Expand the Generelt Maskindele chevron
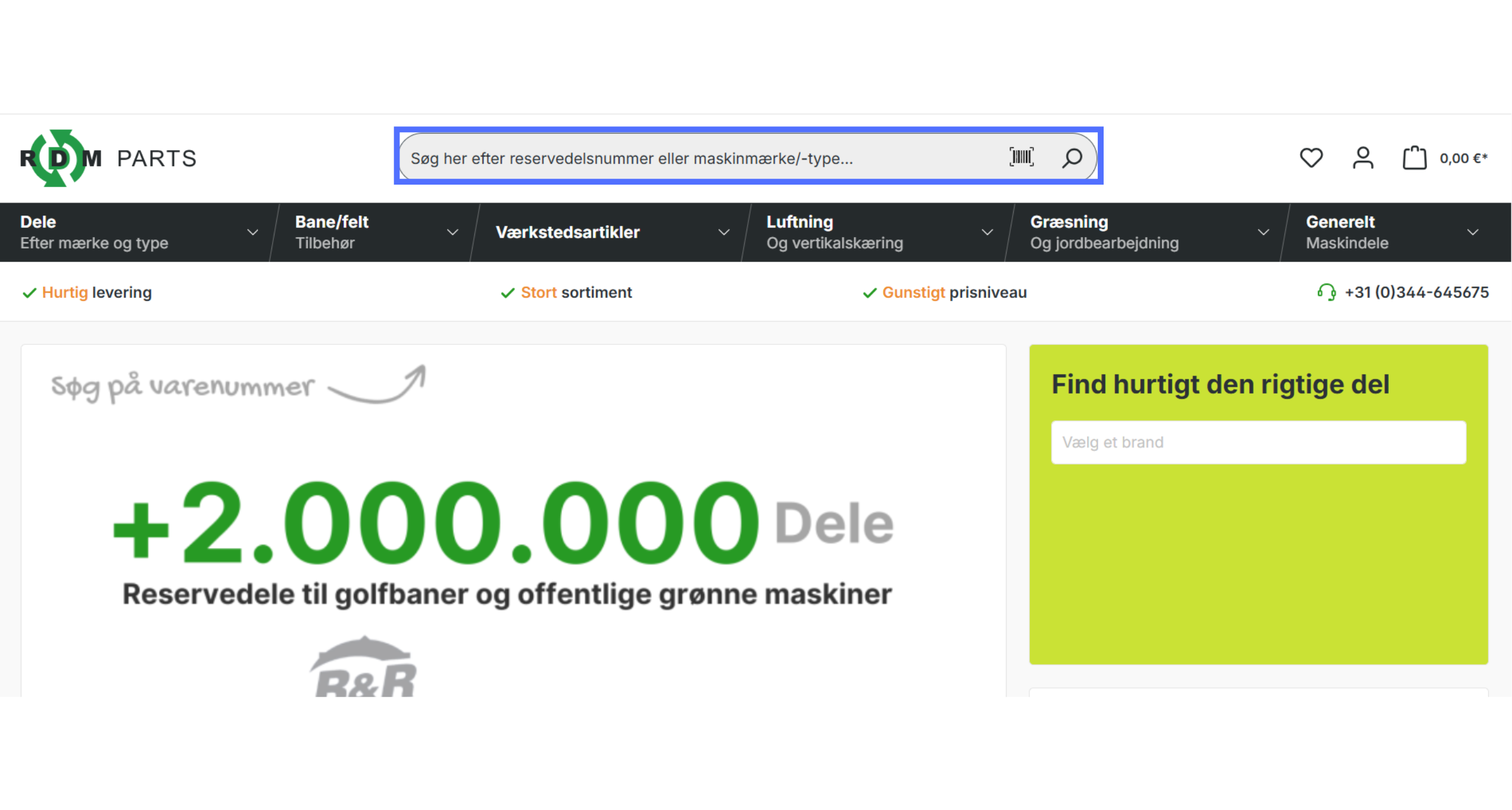This screenshot has width=1512, height=810. click(x=1473, y=232)
